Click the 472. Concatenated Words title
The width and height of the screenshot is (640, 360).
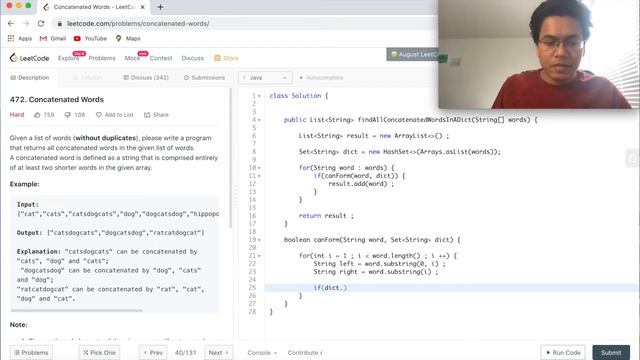[x=57, y=100]
